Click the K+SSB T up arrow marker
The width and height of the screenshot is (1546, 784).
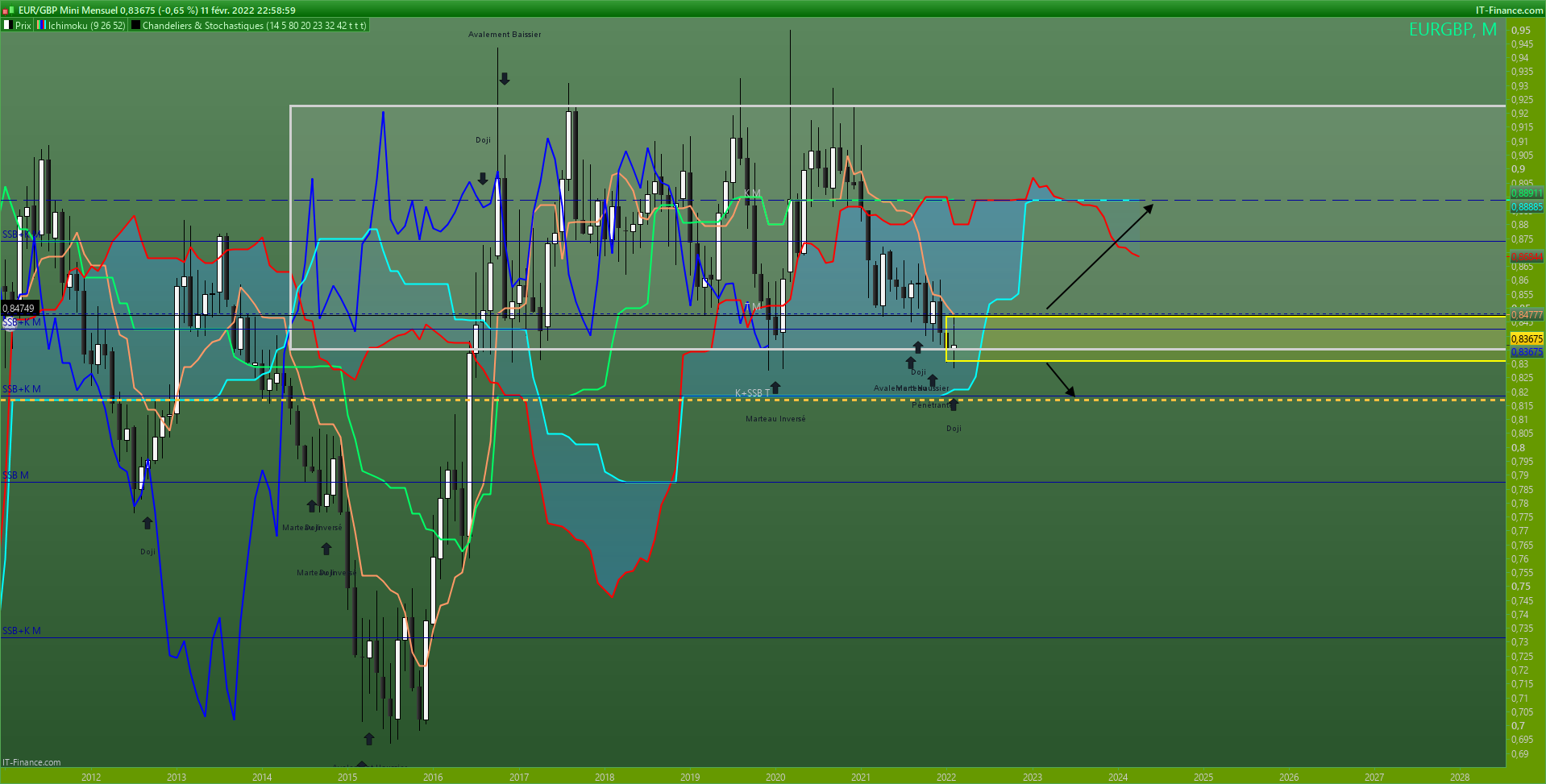click(775, 388)
